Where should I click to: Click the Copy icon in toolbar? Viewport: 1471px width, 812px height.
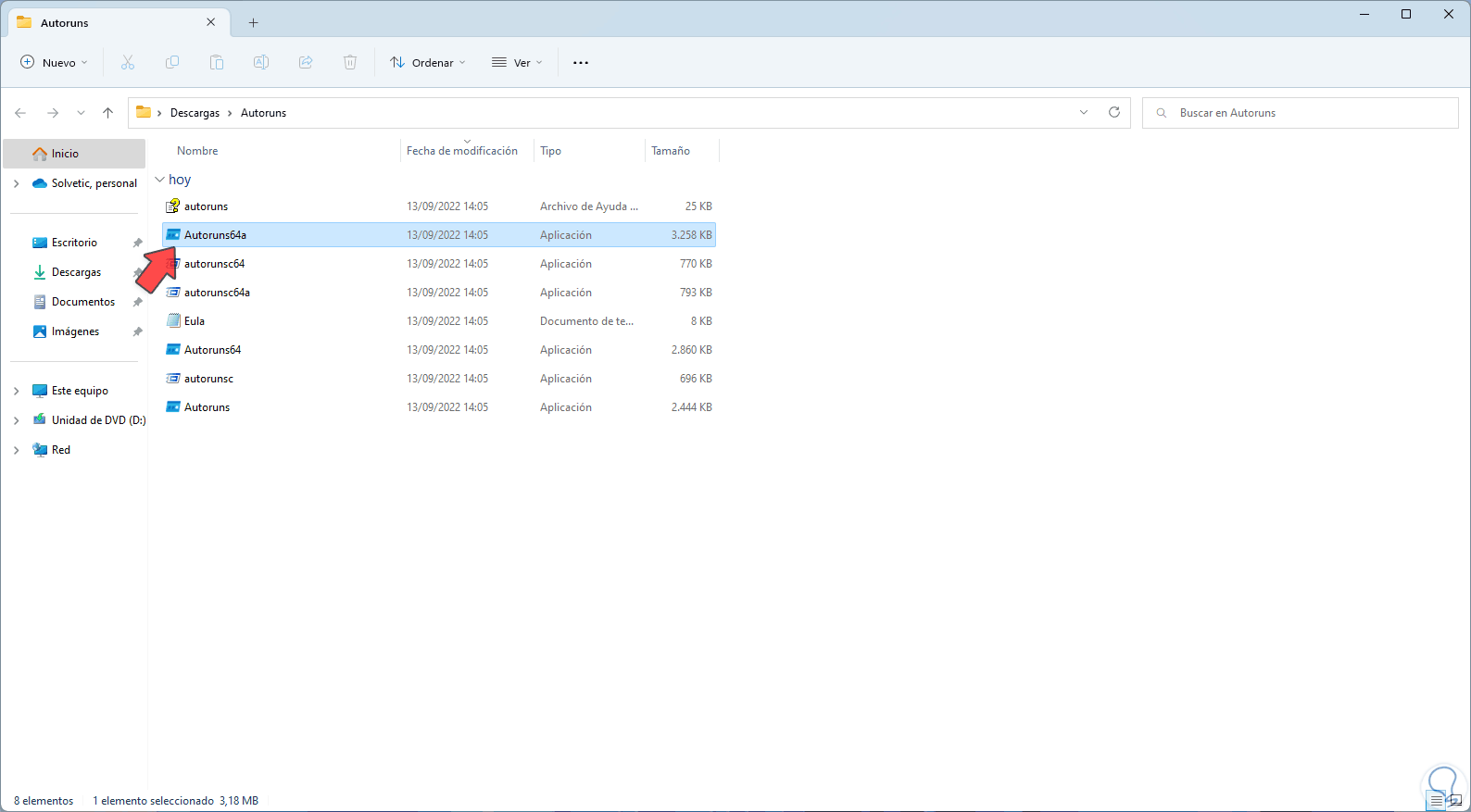(172, 62)
